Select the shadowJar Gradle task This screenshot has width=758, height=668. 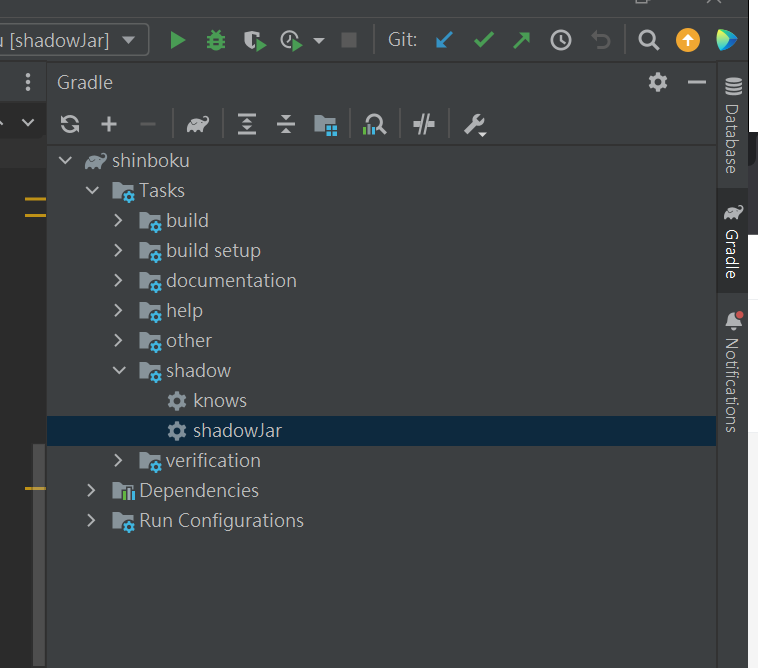(237, 431)
